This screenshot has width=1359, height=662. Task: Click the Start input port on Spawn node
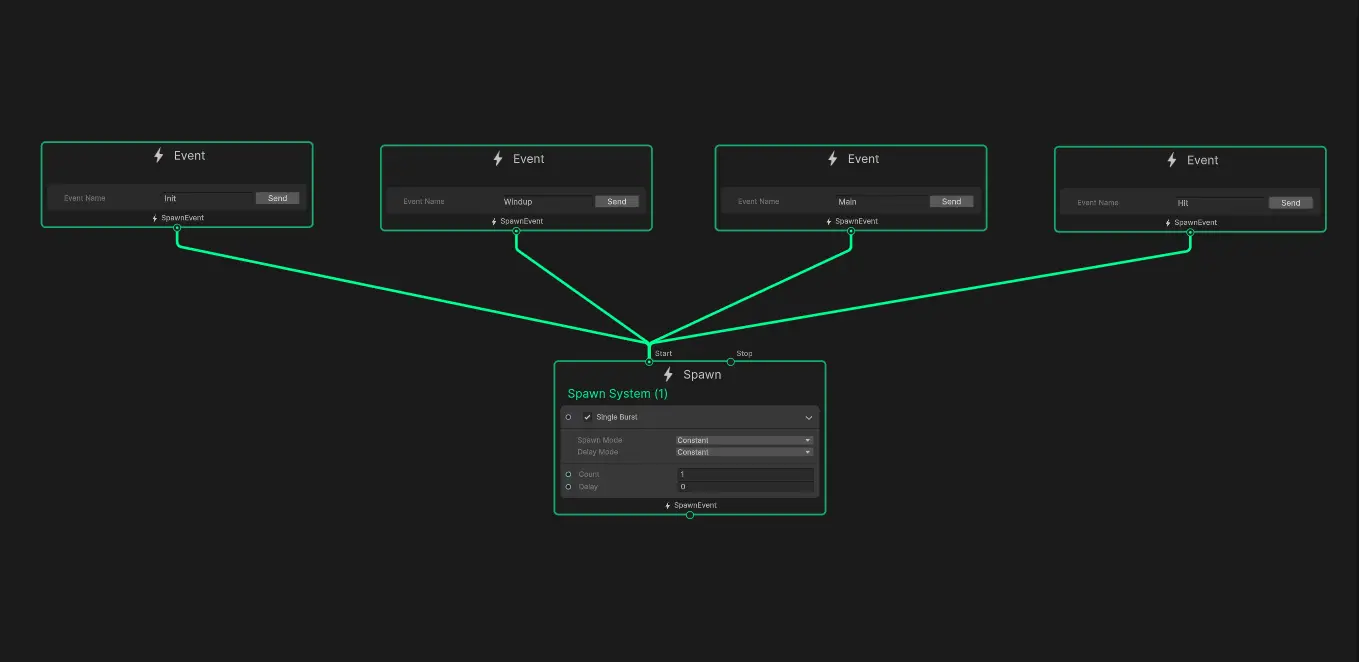(x=649, y=362)
